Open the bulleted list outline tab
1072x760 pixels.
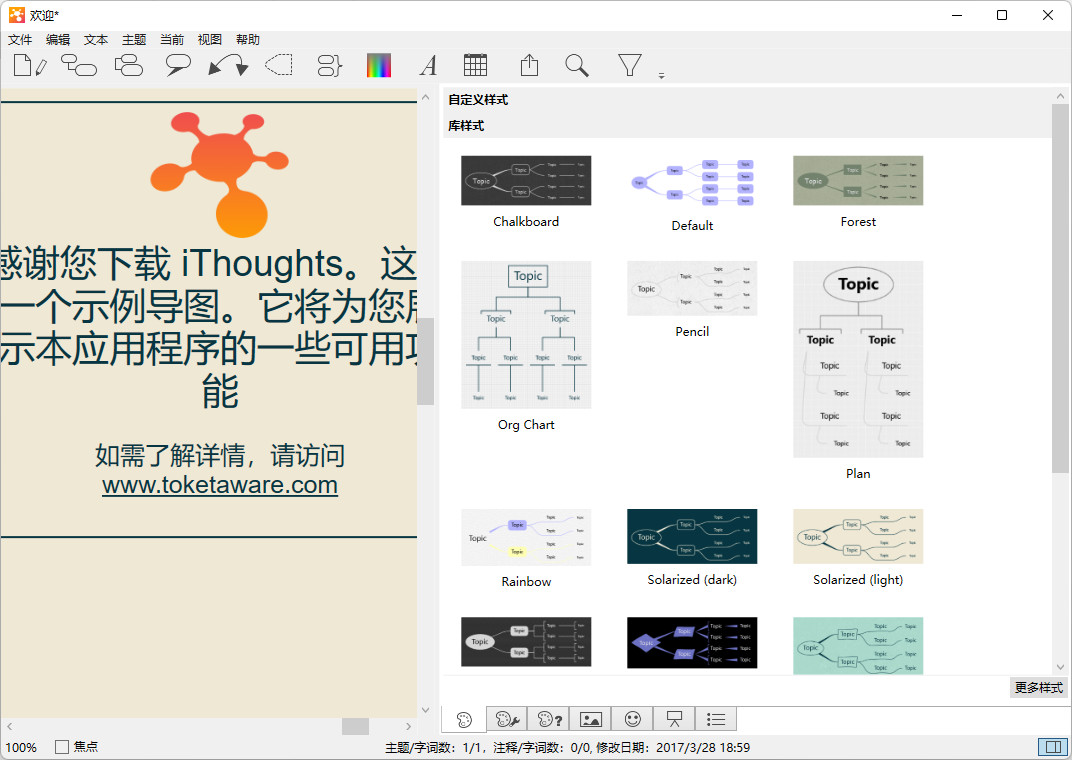(716, 720)
